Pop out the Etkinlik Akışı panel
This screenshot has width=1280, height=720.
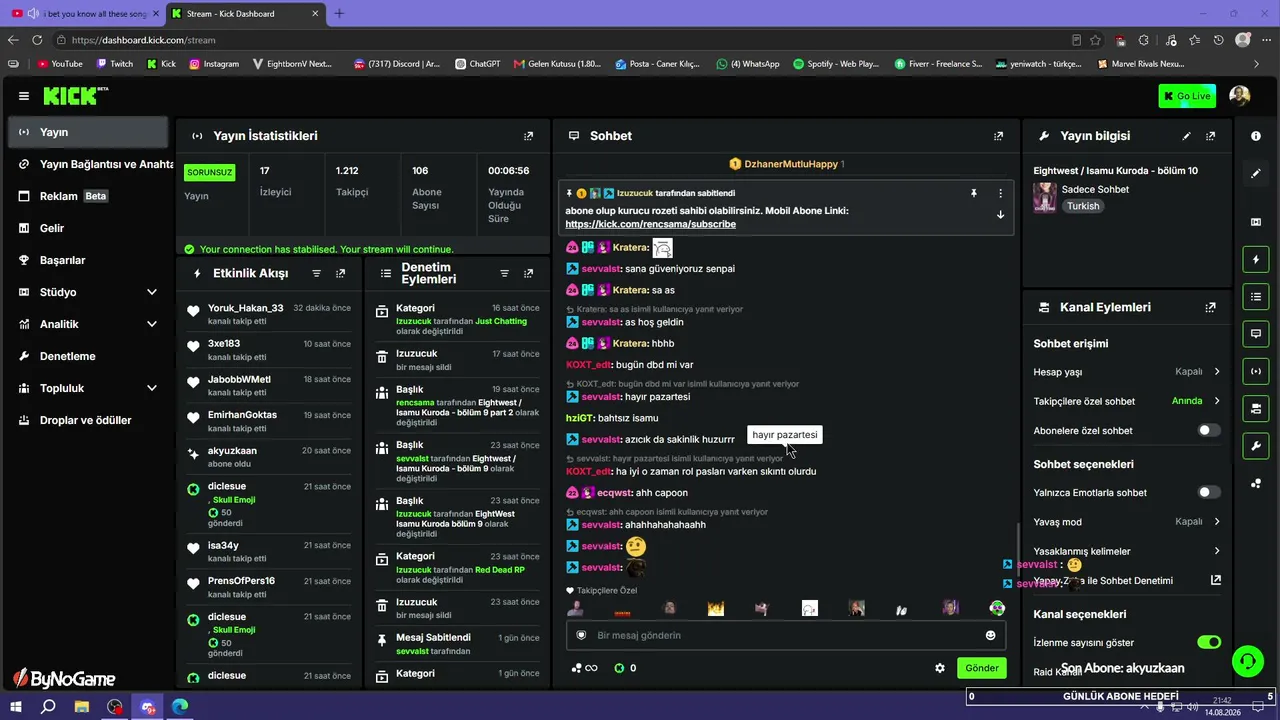[x=341, y=273]
